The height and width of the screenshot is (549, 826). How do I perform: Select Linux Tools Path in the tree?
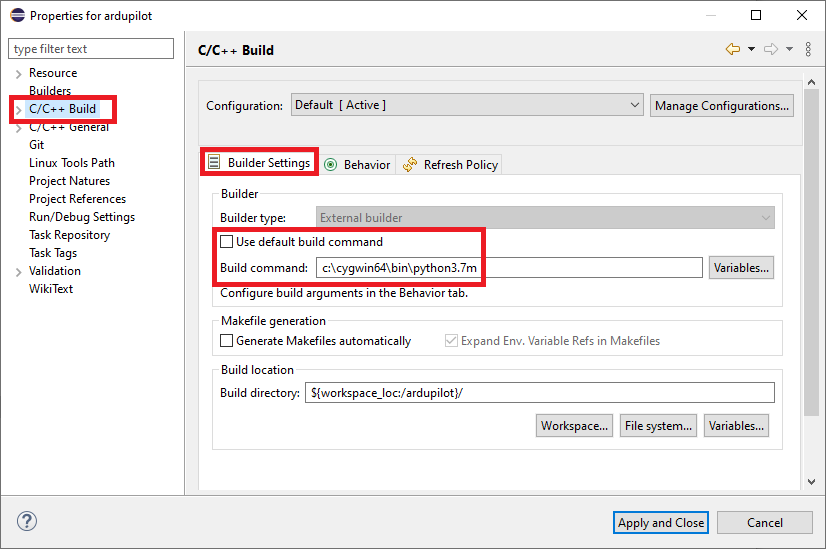click(x=72, y=163)
